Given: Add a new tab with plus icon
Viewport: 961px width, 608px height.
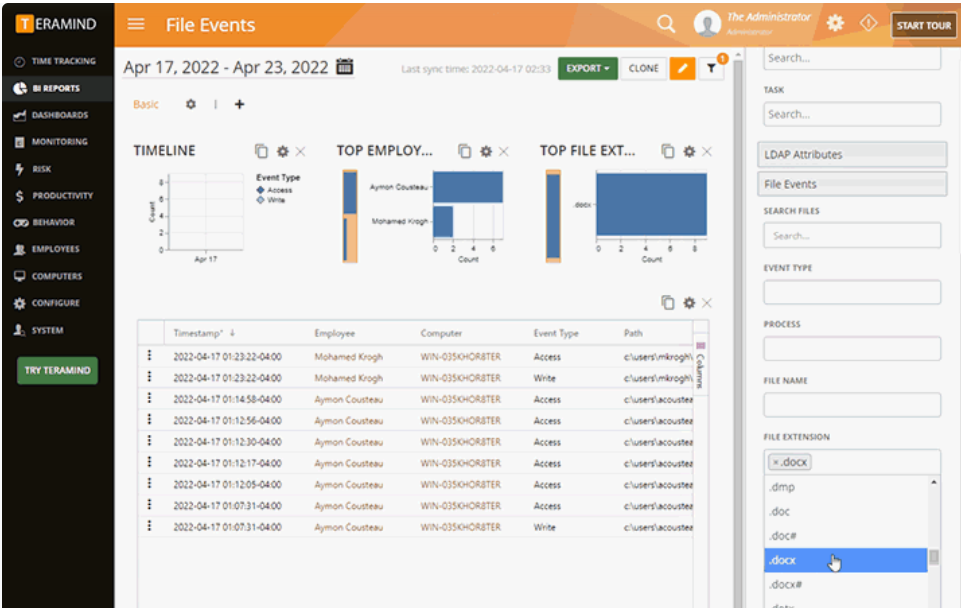Looking at the screenshot, I should (240, 104).
